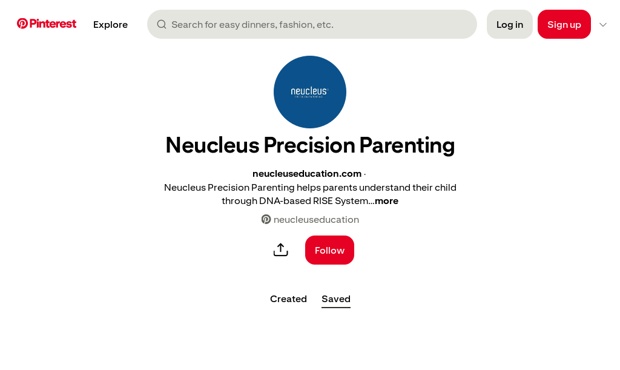Click the Pinterest logo icon
The height and width of the screenshot is (370, 620).
coord(22,24)
